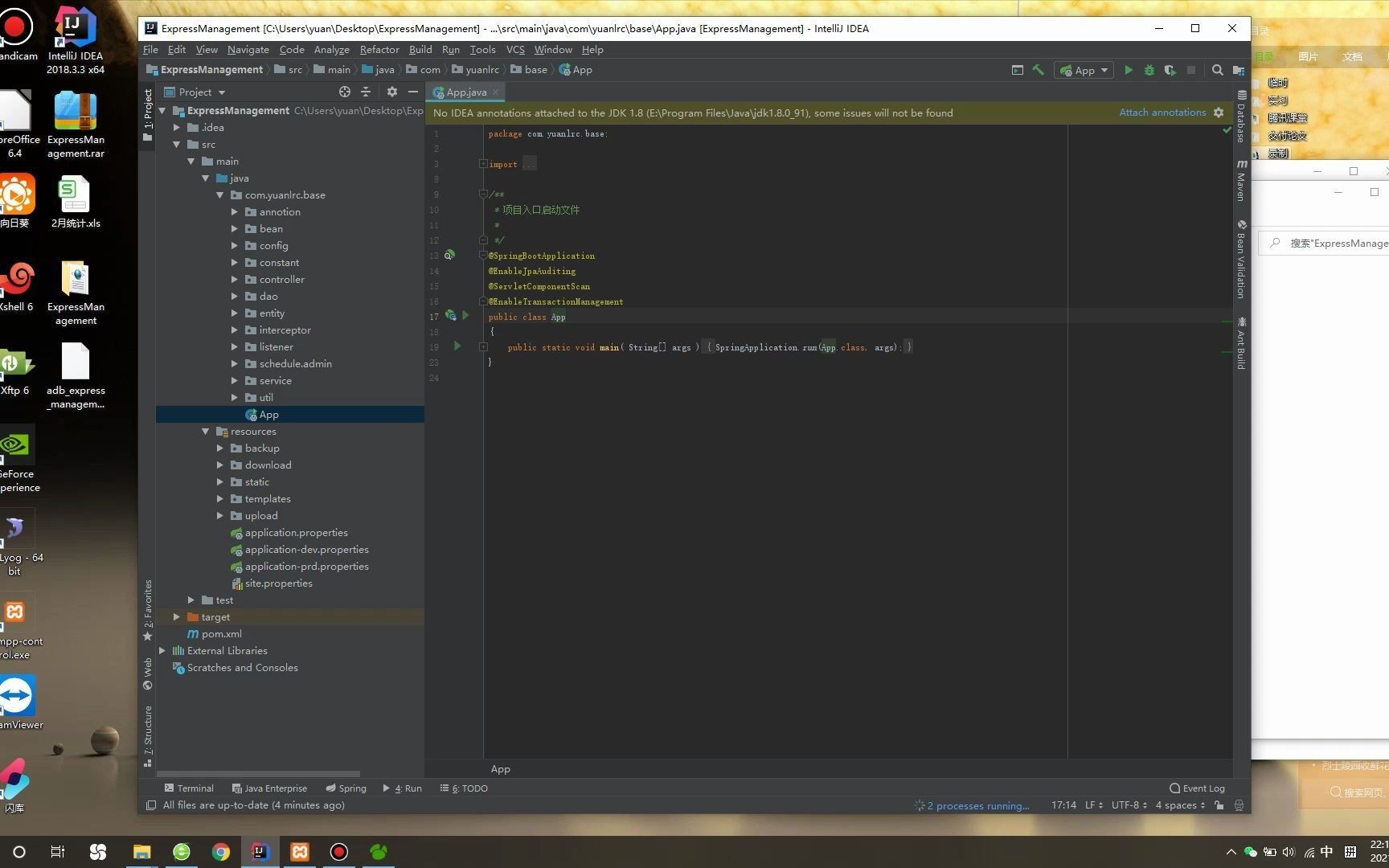The width and height of the screenshot is (1389, 868).
Task: Open Project panel settings gear
Action: click(x=392, y=92)
